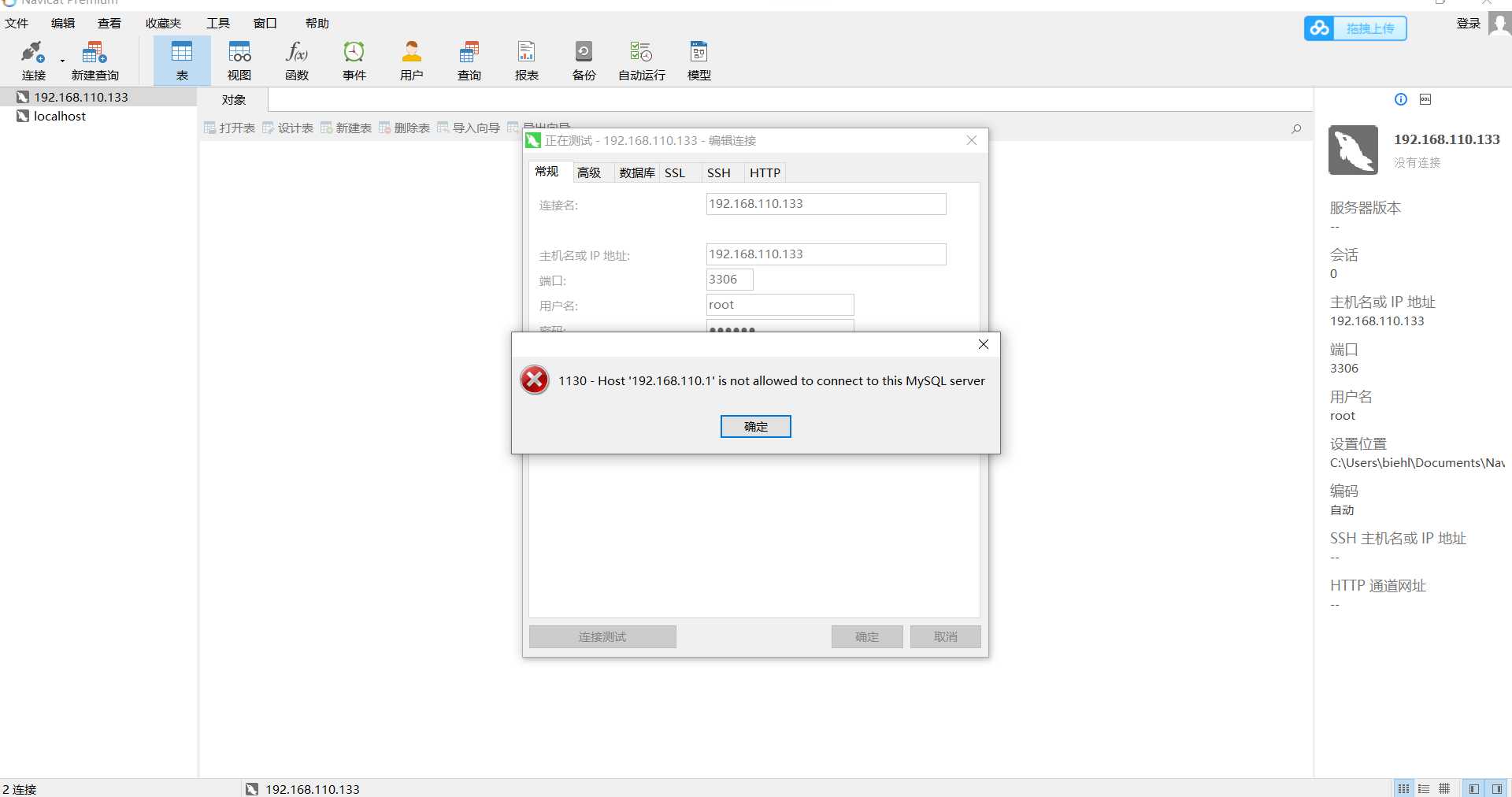Switch to detail view icon in status bar
Screen dimensions: 1512x797
[x=1424, y=788]
